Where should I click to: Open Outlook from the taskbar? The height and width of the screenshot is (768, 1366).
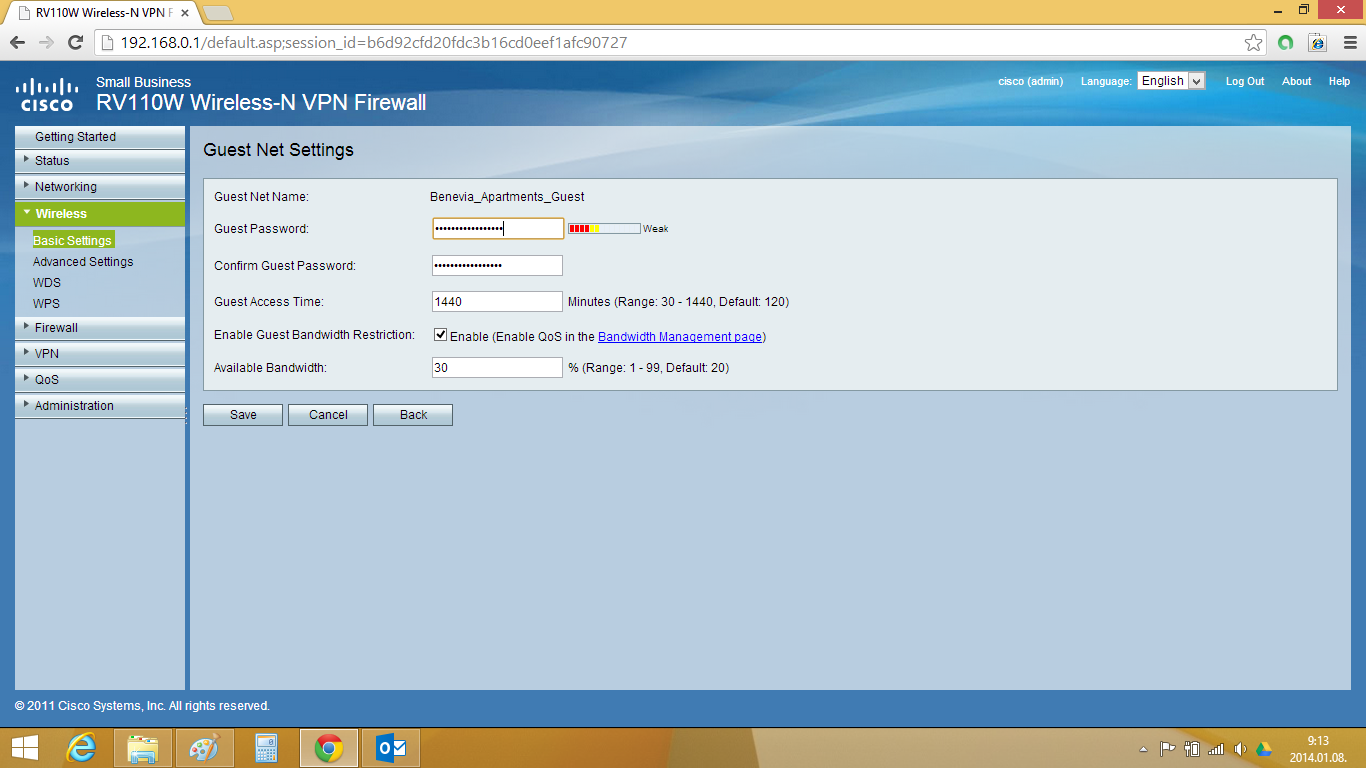[x=391, y=748]
